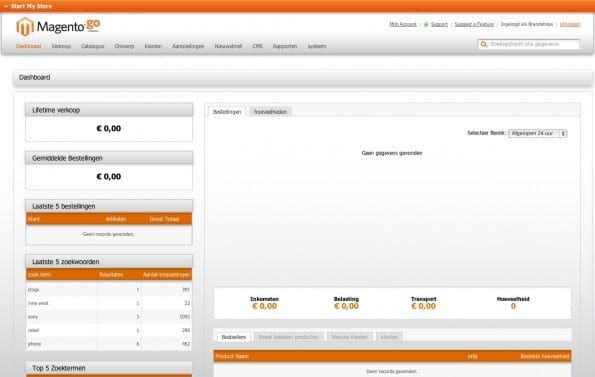Expand the Start My Store arrow

5,6
